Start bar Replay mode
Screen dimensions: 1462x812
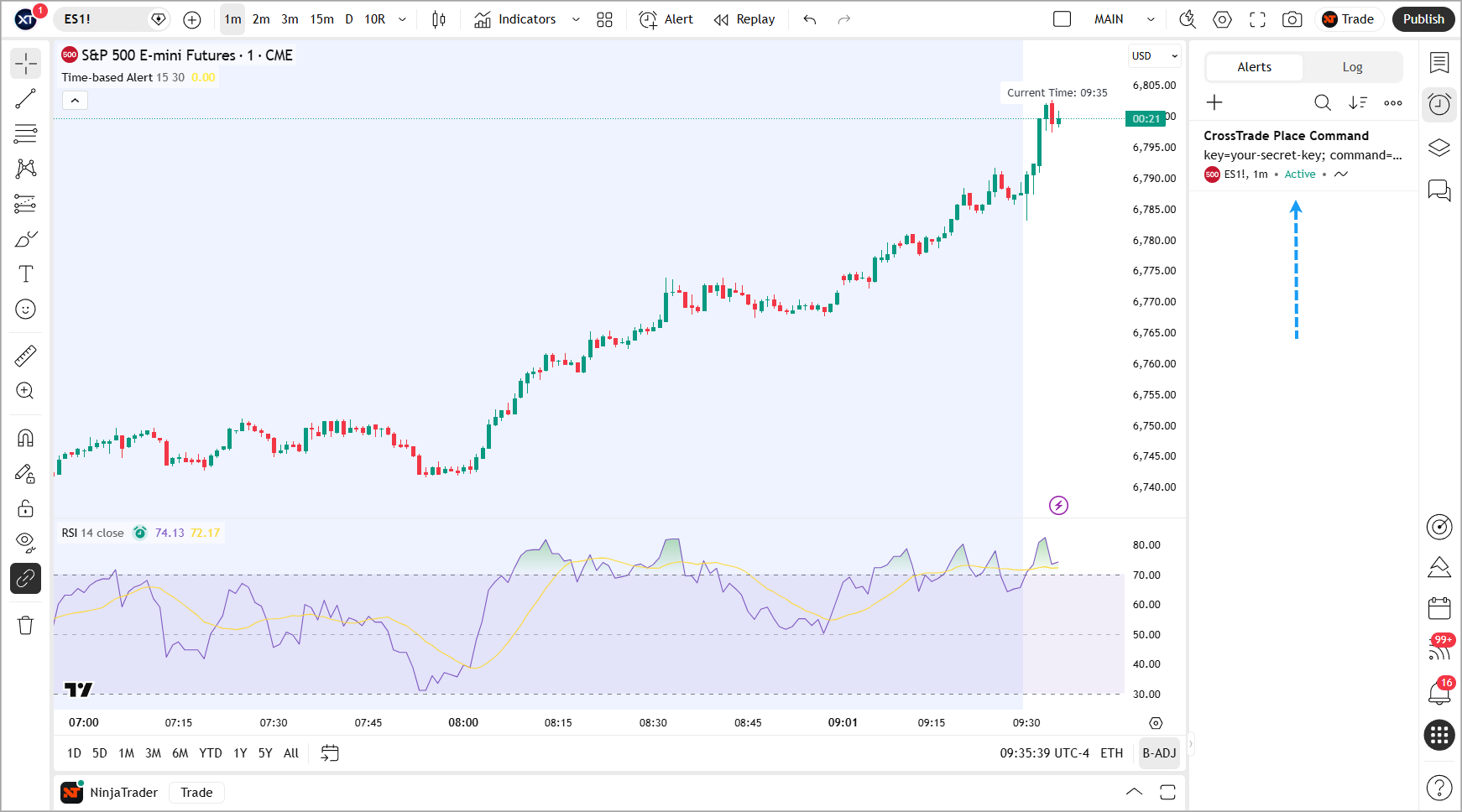tap(744, 19)
